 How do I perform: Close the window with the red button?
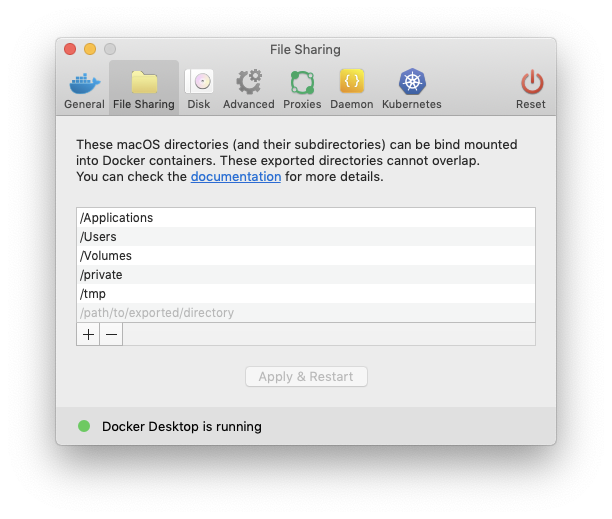[x=70, y=49]
